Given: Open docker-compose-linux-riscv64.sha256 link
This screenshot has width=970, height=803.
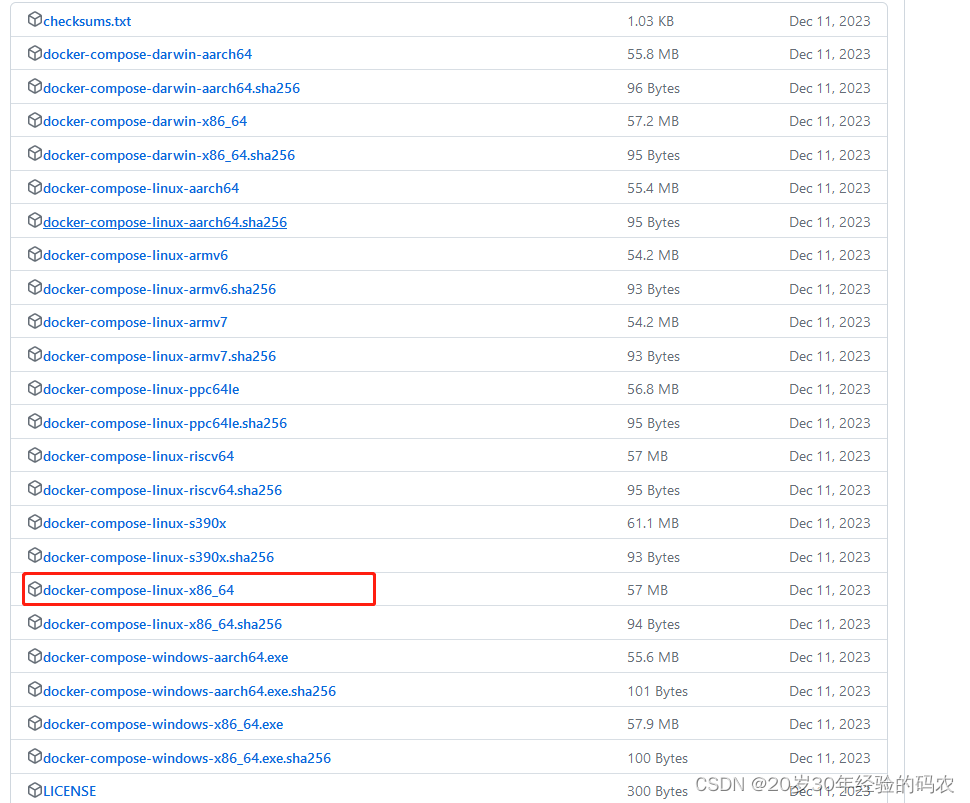Looking at the screenshot, I should click(163, 491).
